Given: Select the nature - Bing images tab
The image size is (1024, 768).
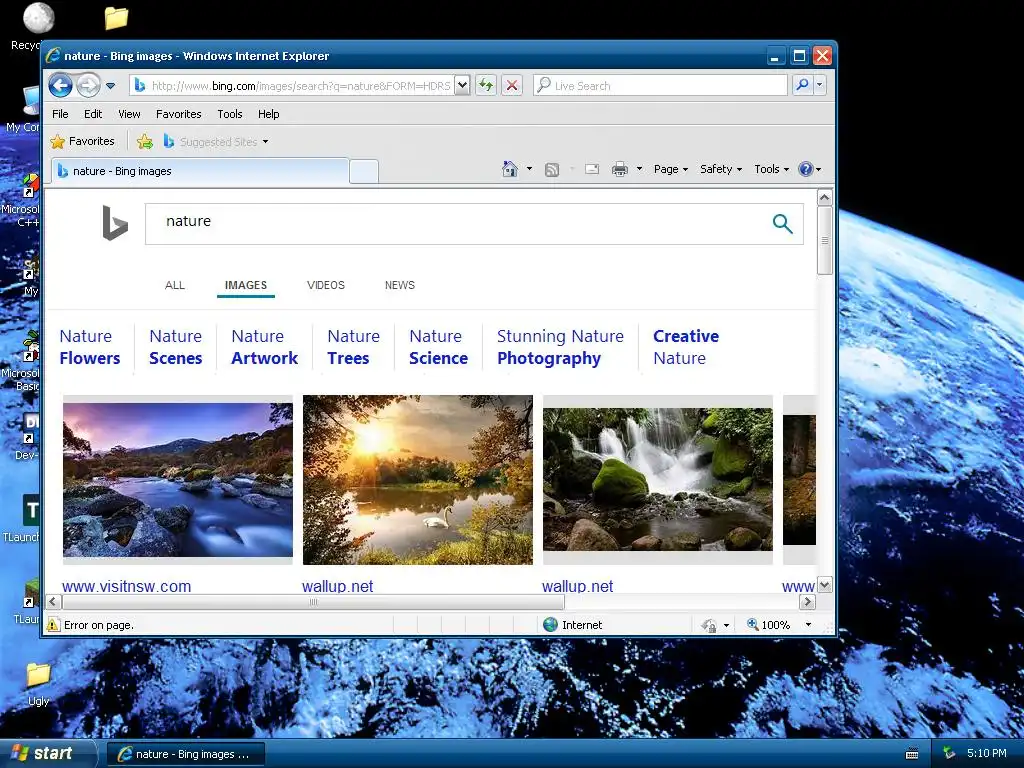Looking at the screenshot, I should [200, 171].
